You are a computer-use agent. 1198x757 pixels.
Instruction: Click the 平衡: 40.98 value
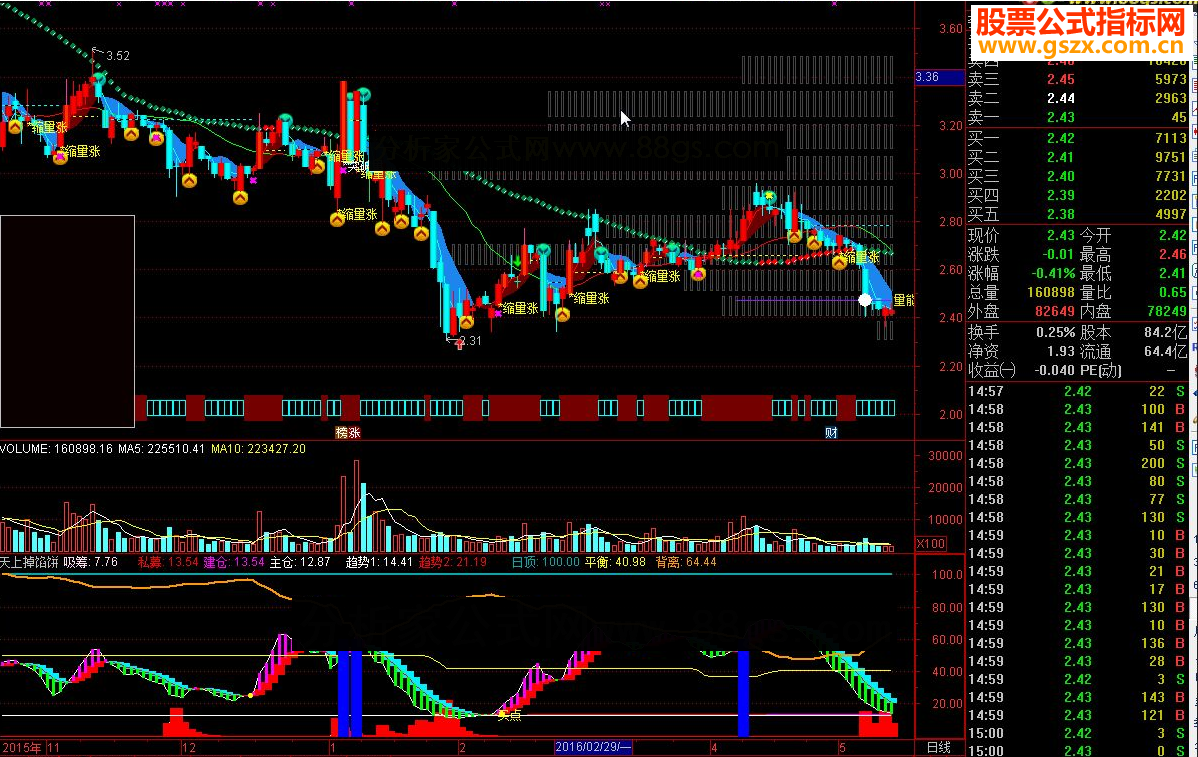[615, 562]
